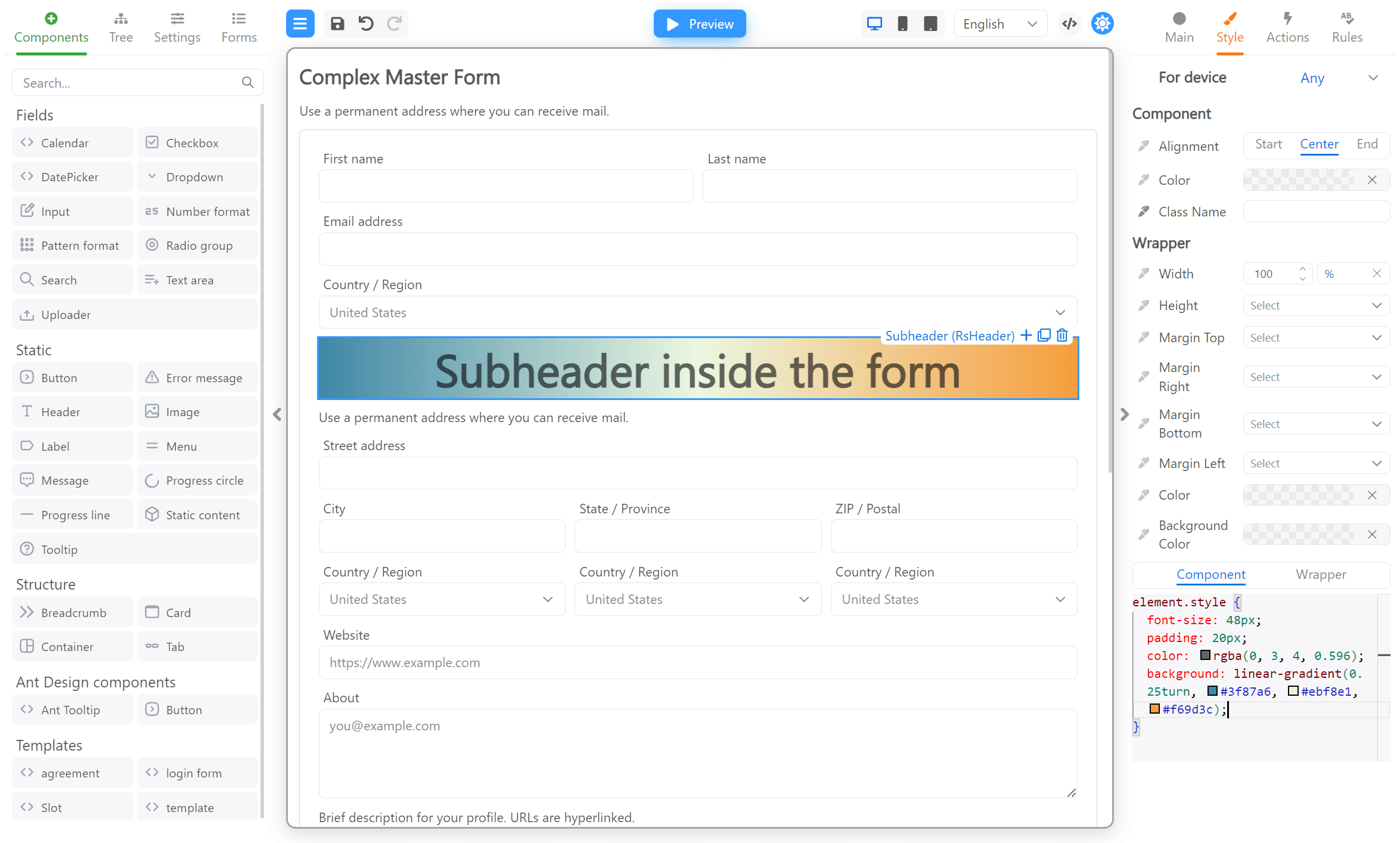Open the English language dropdown
This screenshot has width=1400, height=843.
[1000, 24]
